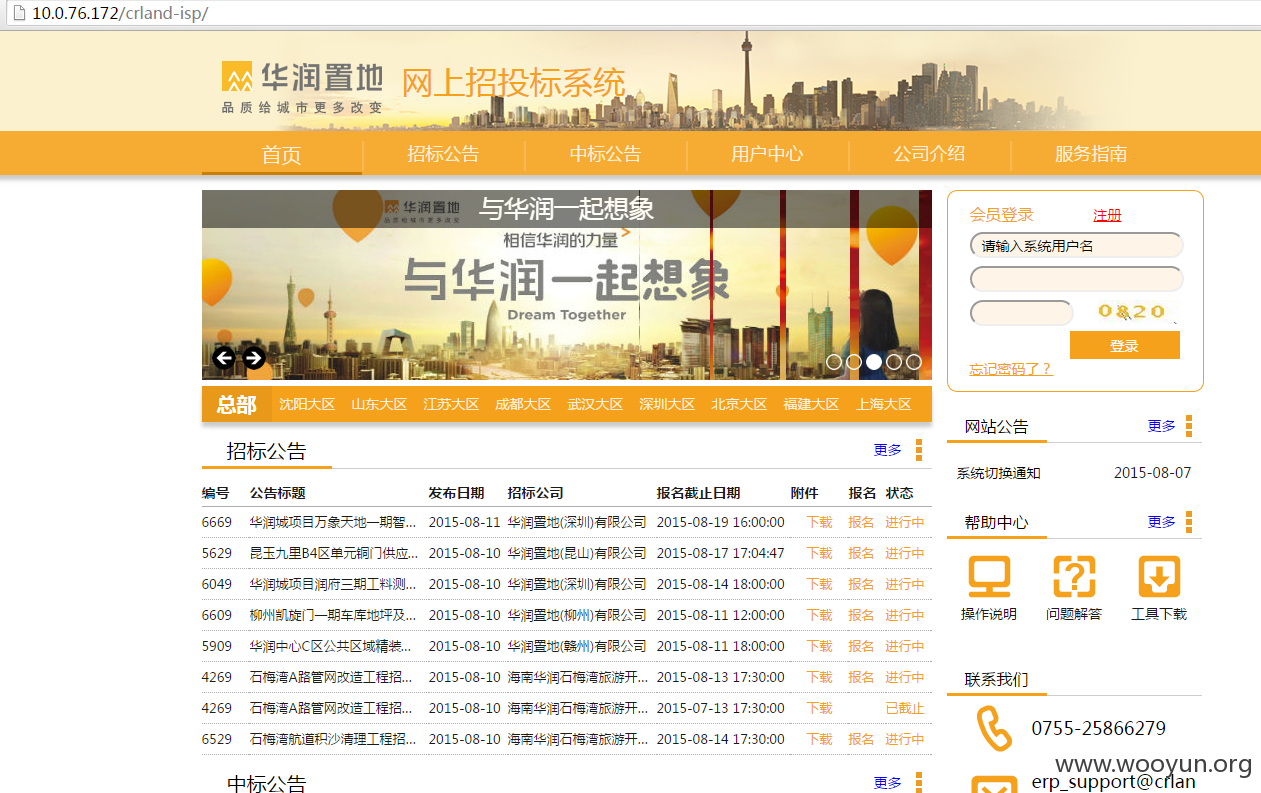1261x793 pixels.
Task: Open tender title 昆玉九里B4区单元铜门供应...
Action: [x=333, y=553]
